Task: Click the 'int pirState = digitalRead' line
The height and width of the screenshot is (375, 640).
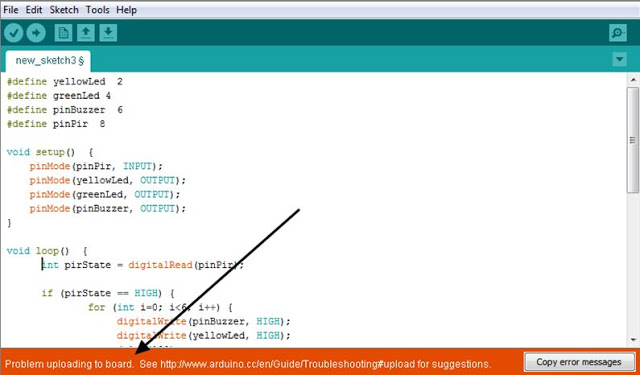Action: point(143,265)
